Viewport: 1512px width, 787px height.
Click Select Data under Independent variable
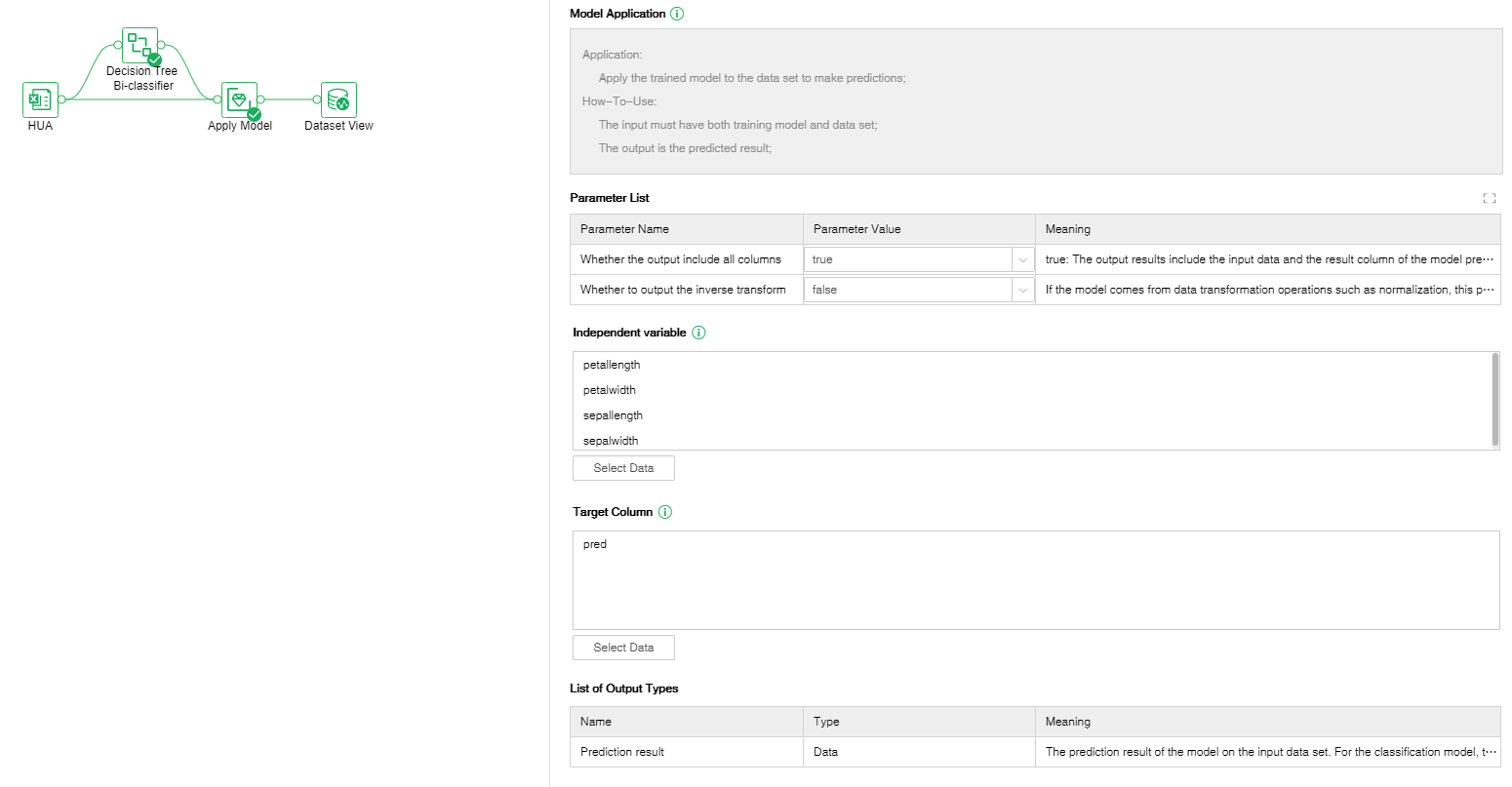click(x=623, y=468)
